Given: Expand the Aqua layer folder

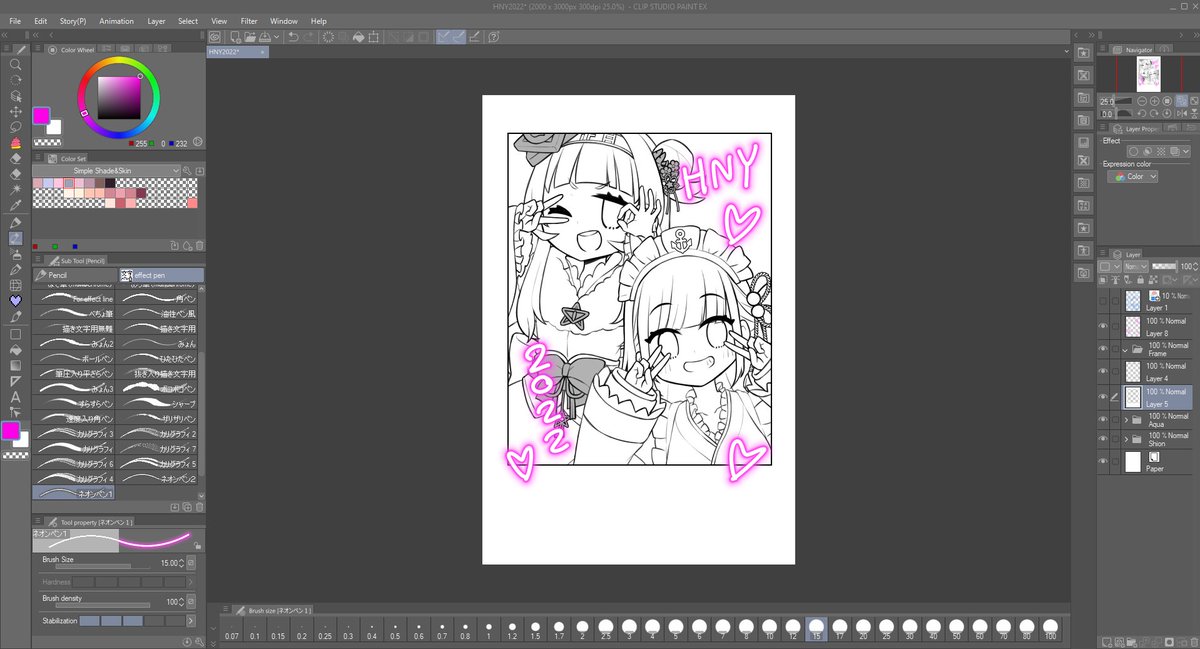Looking at the screenshot, I should pos(1125,420).
